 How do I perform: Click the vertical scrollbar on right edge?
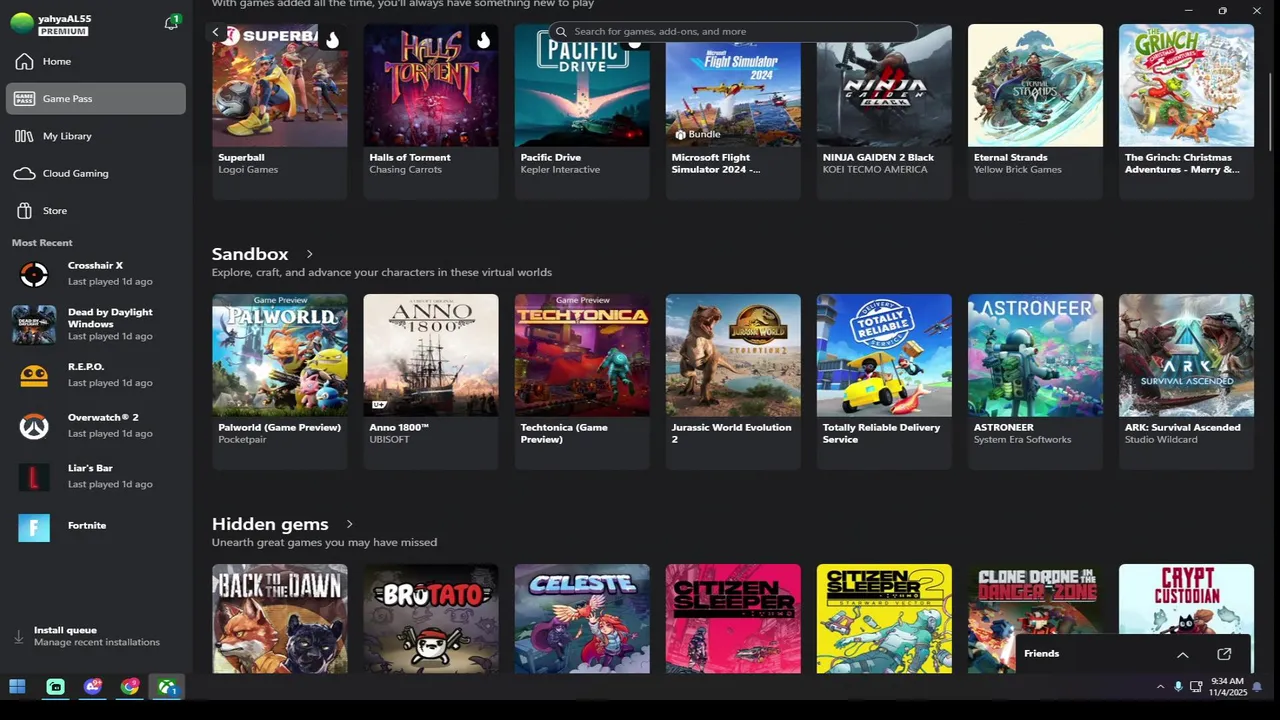pos(1270,110)
